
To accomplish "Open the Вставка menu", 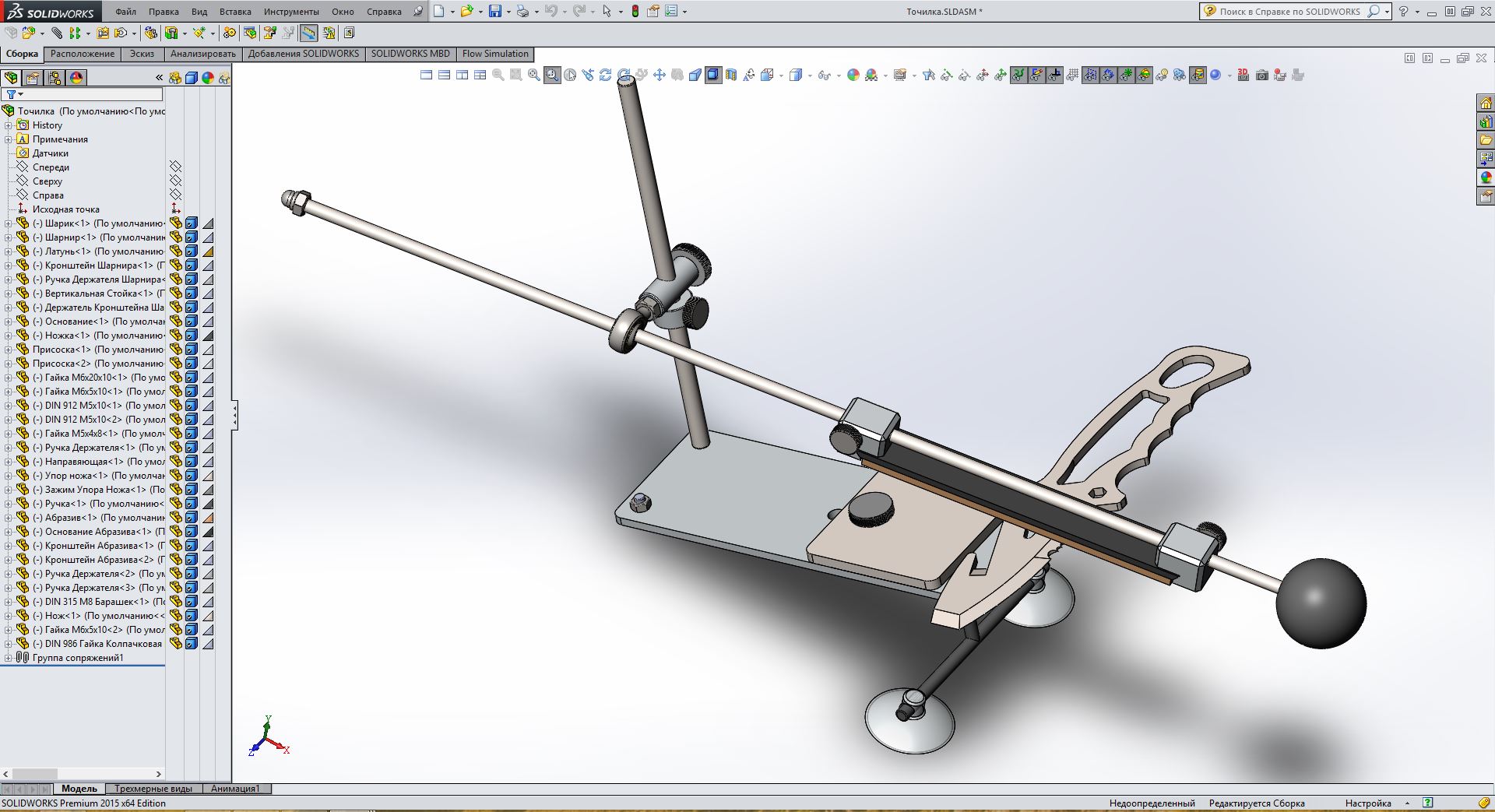I will click(235, 12).
